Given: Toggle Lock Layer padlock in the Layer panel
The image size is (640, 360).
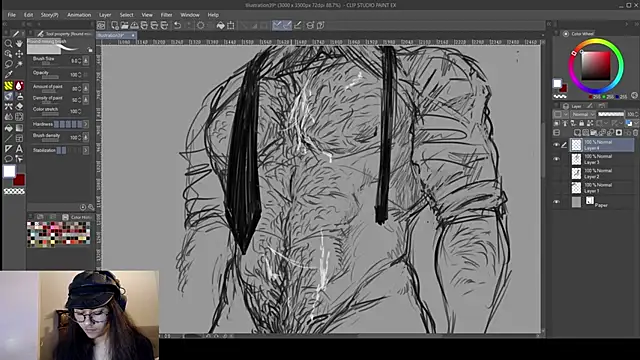Looking at the screenshot, I should (x=582, y=123).
